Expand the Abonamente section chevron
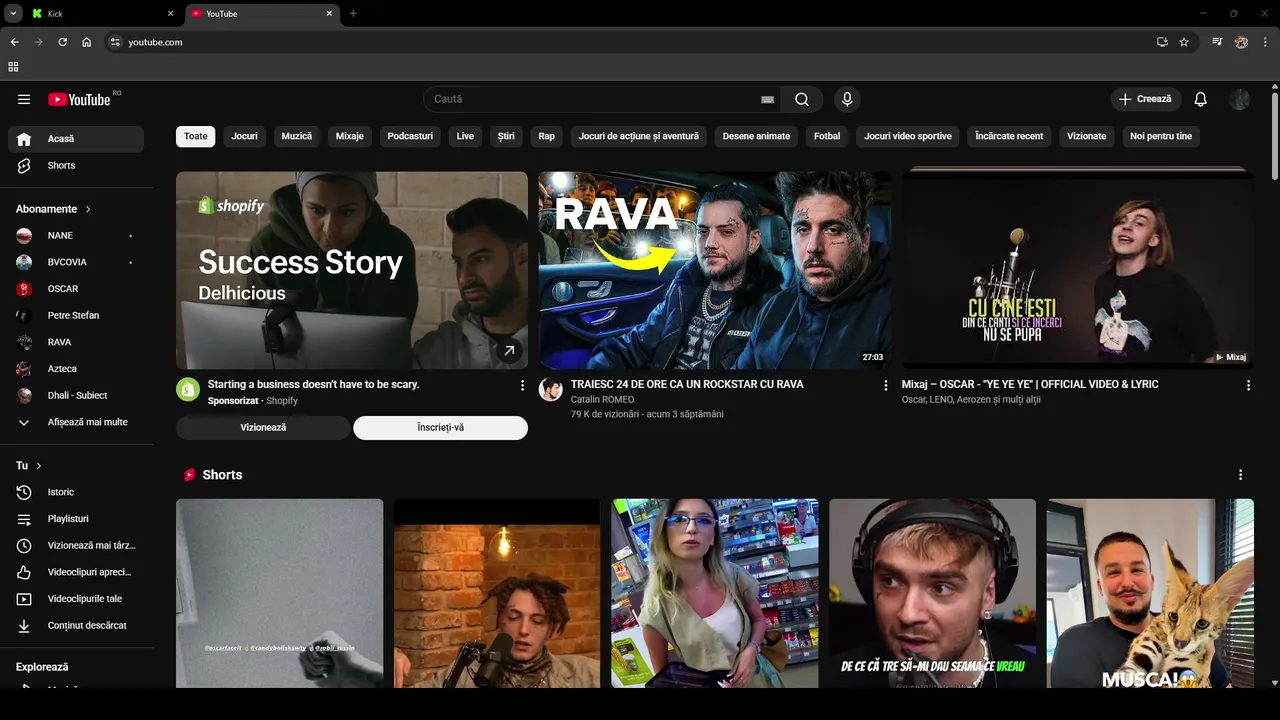 pos(88,209)
